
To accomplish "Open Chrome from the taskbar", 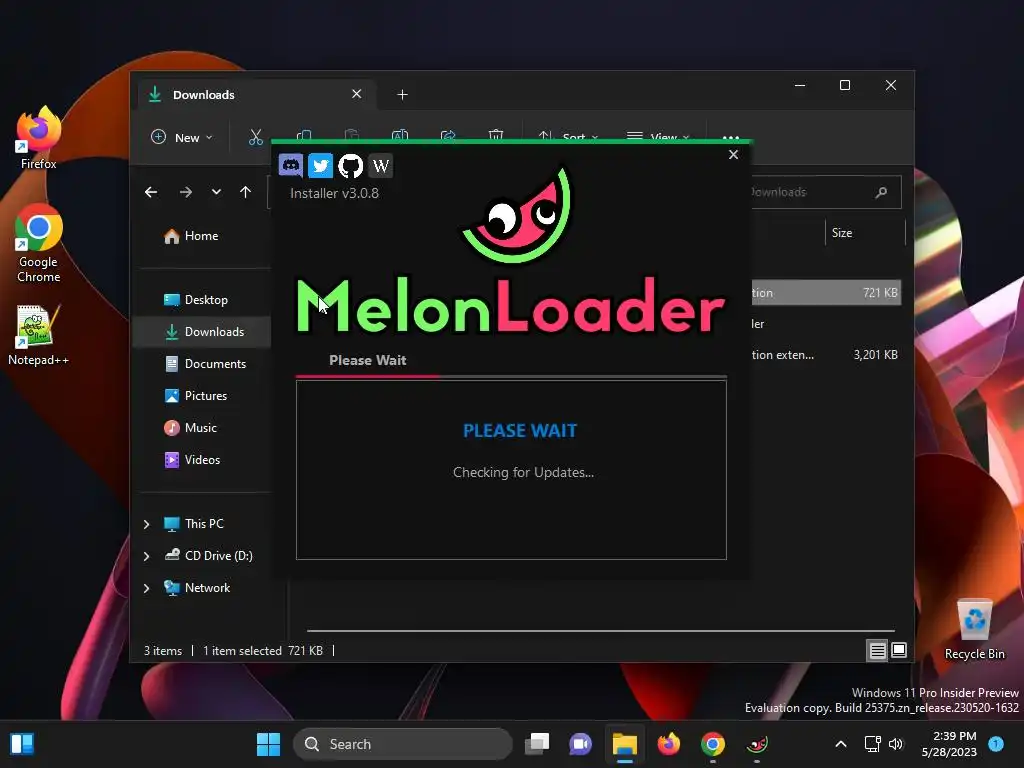I will 712,744.
